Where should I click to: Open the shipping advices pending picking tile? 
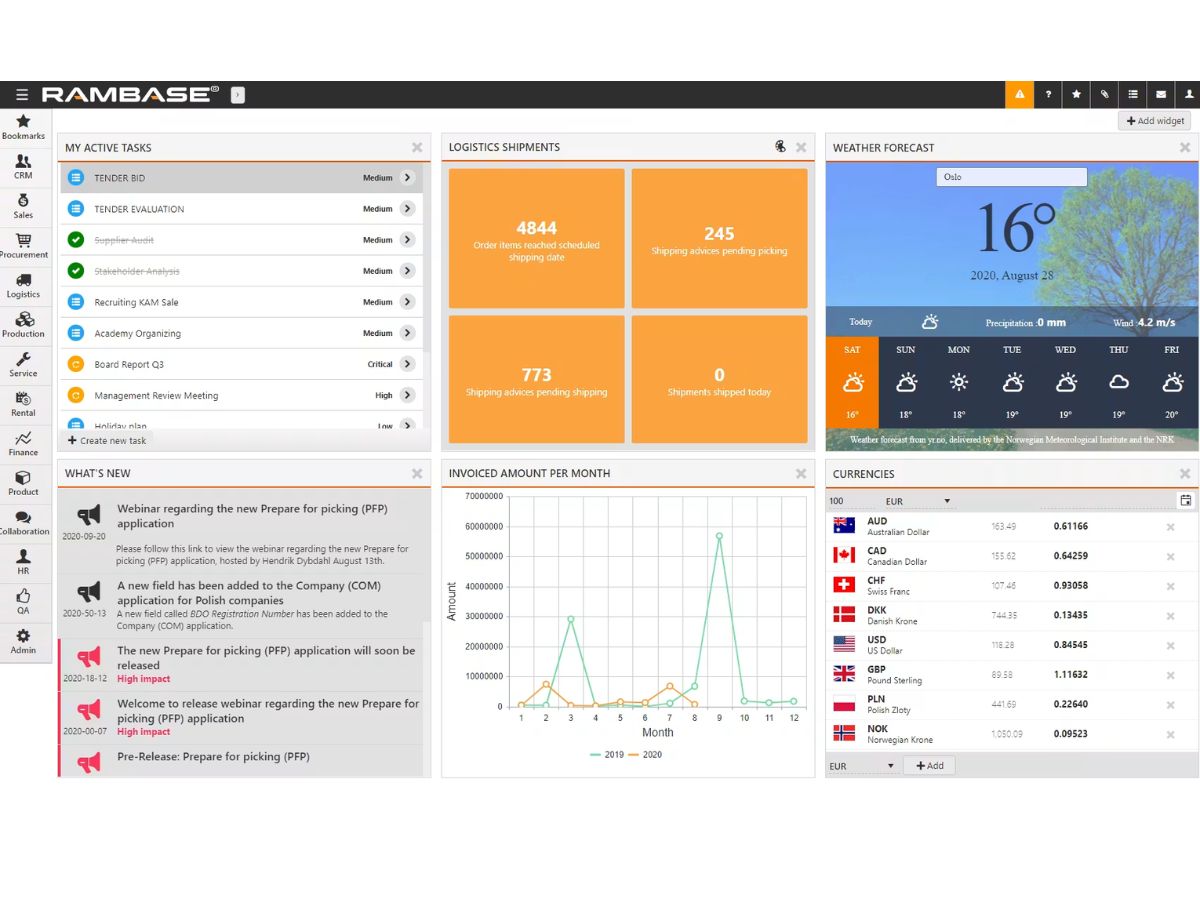[x=719, y=238]
